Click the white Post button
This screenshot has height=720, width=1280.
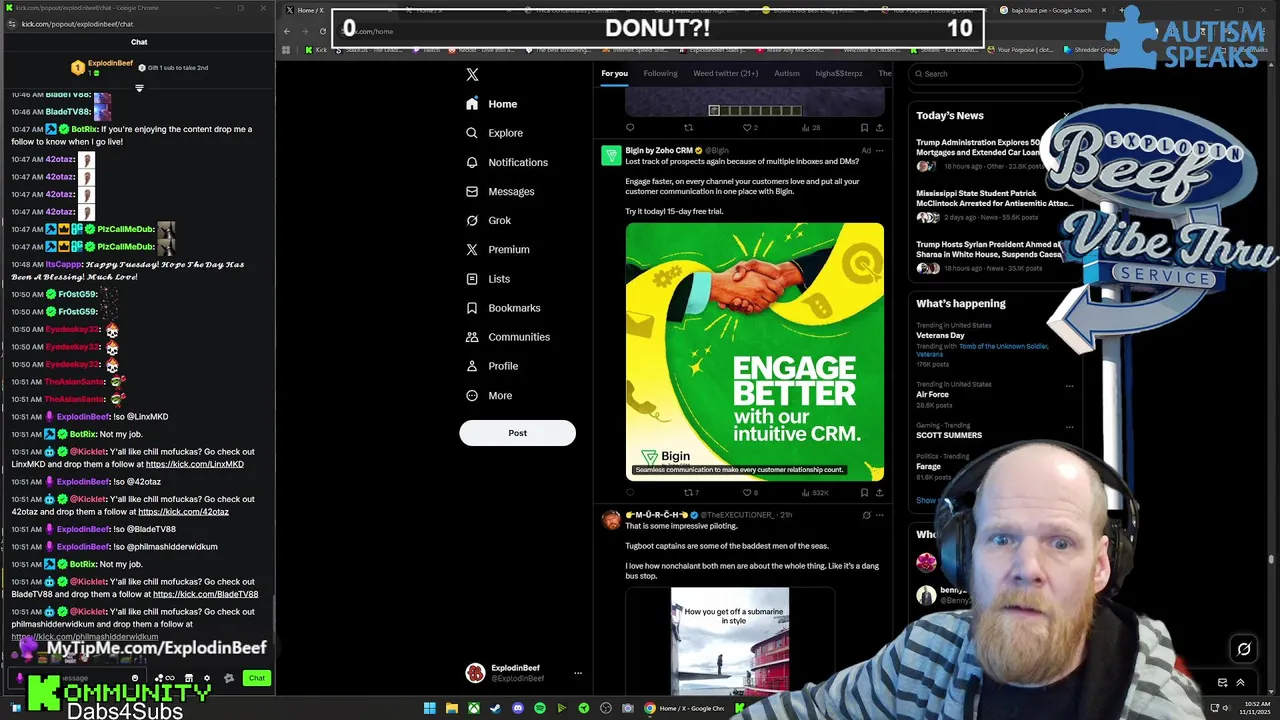pyautogui.click(x=517, y=433)
